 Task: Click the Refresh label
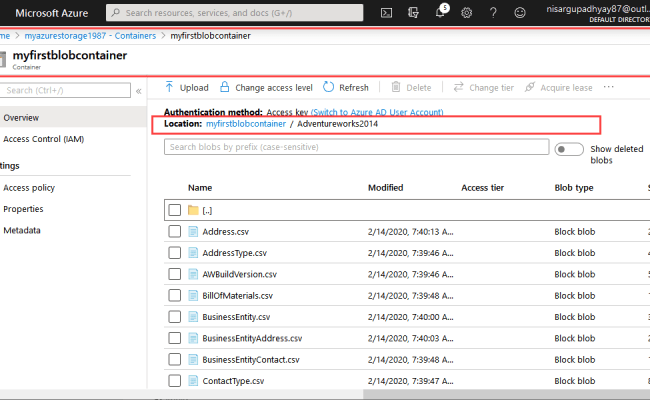tap(354, 87)
